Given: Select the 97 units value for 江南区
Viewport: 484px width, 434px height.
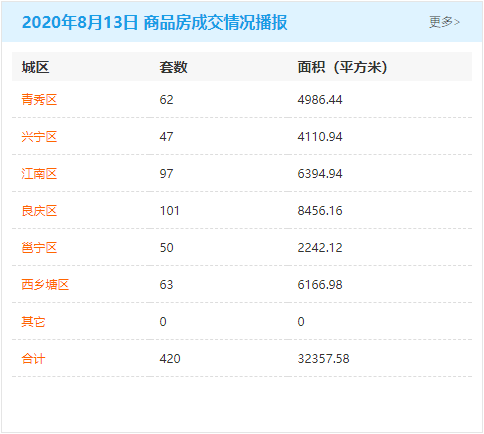Looking at the screenshot, I should tap(166, 174).
